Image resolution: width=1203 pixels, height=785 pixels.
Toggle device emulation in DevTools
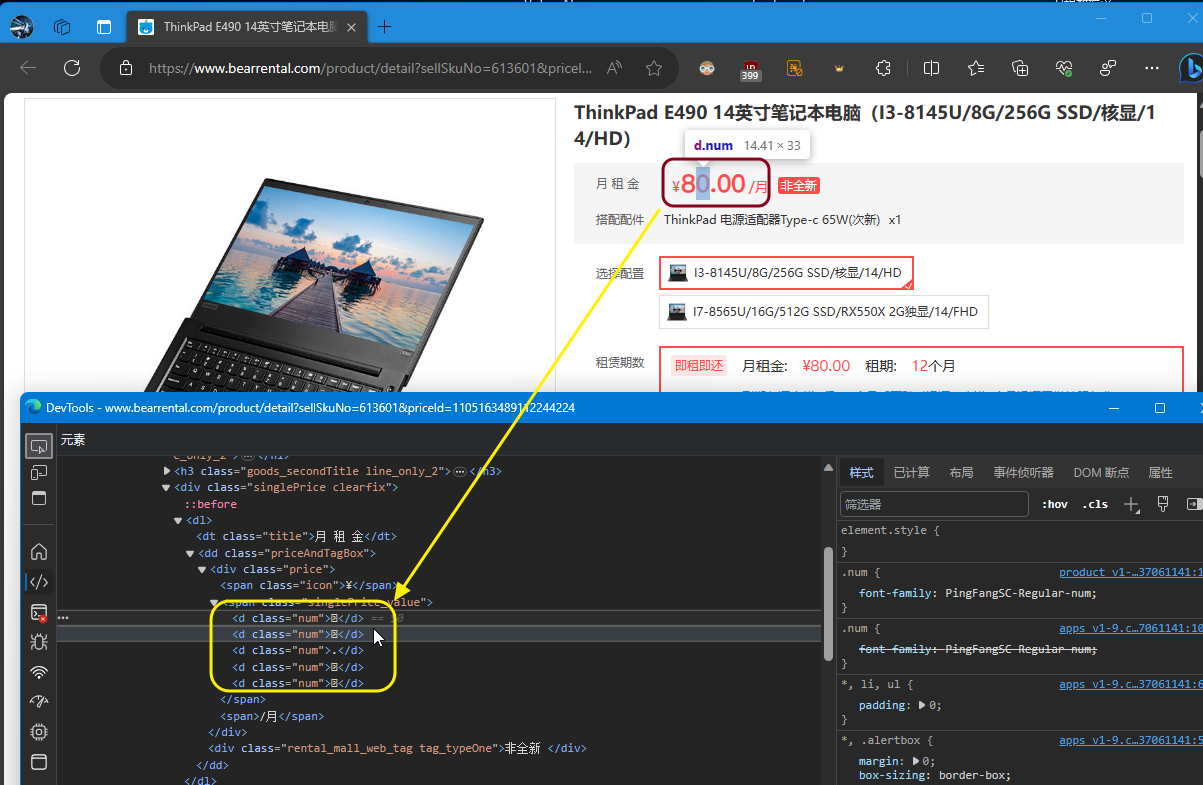pyautogui.click(x=39, y=472)
